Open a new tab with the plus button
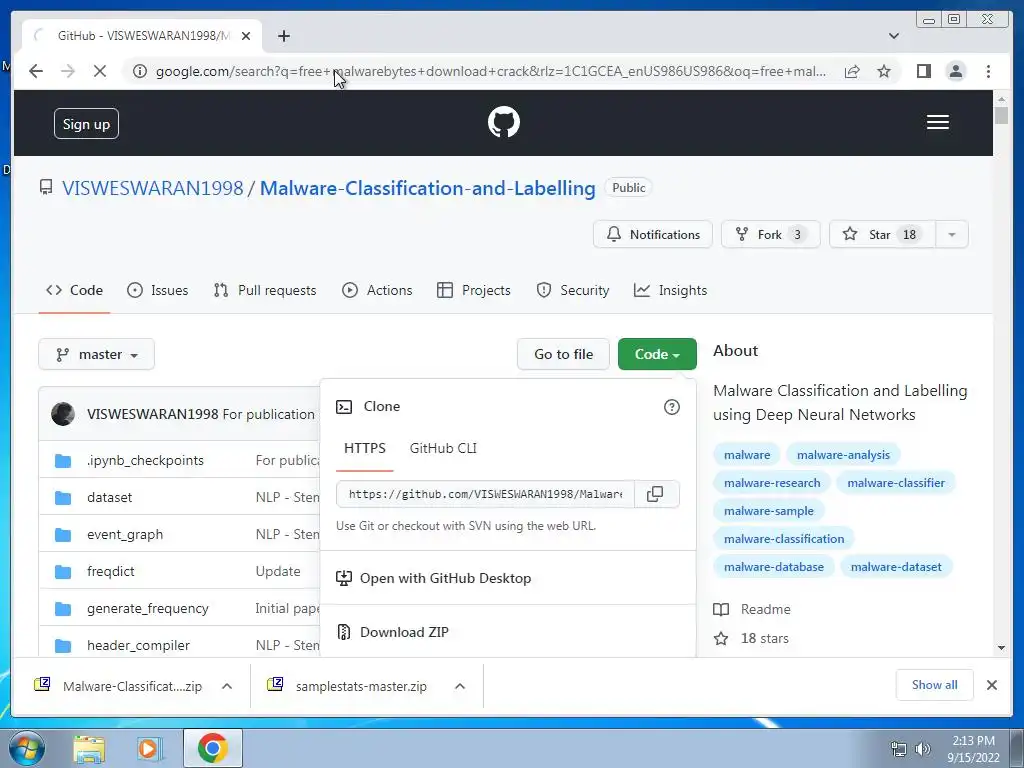Screen dimensions: 1024x768 (x=283, y=36)
